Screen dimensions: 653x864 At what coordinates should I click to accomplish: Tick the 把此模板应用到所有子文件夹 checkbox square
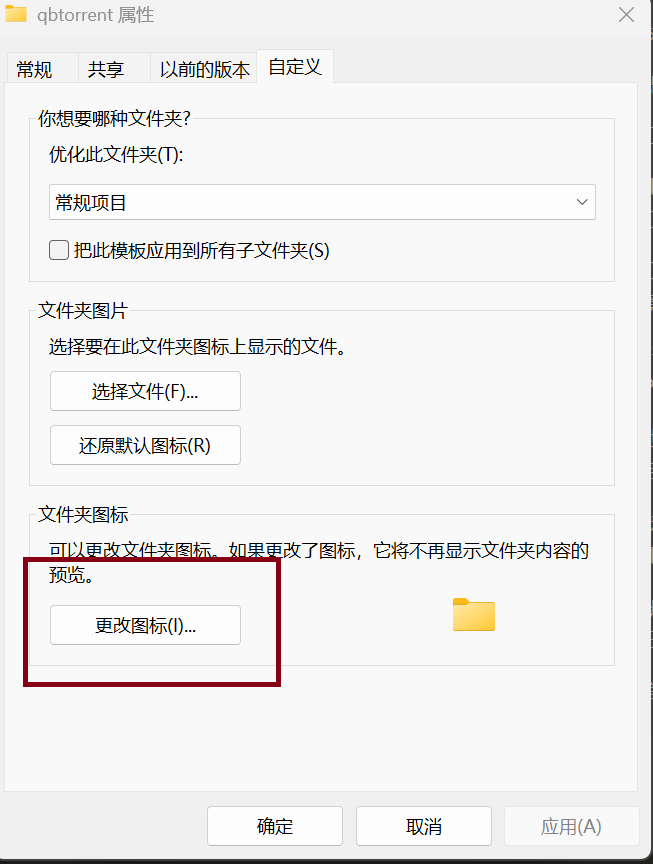coord(59,250)
